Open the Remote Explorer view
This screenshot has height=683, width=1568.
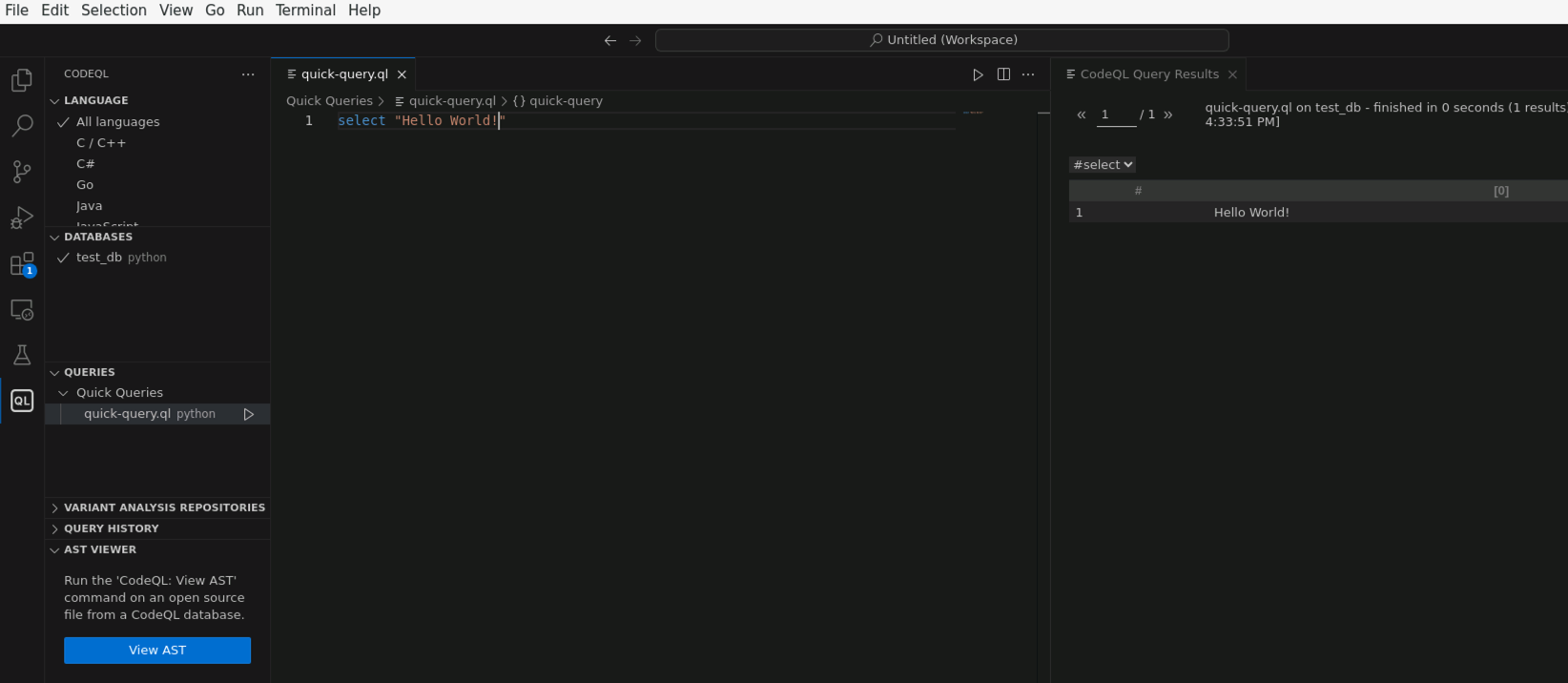(x=22, y=310)
